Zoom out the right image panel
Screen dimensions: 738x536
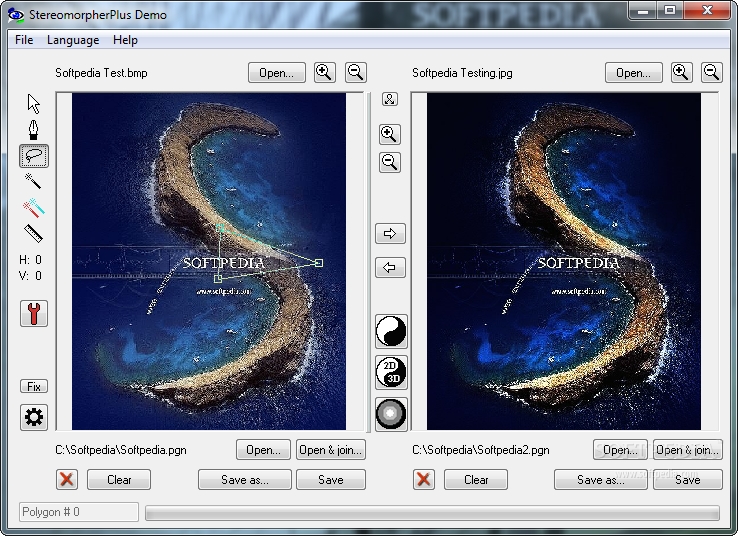[x=712, y=72]
